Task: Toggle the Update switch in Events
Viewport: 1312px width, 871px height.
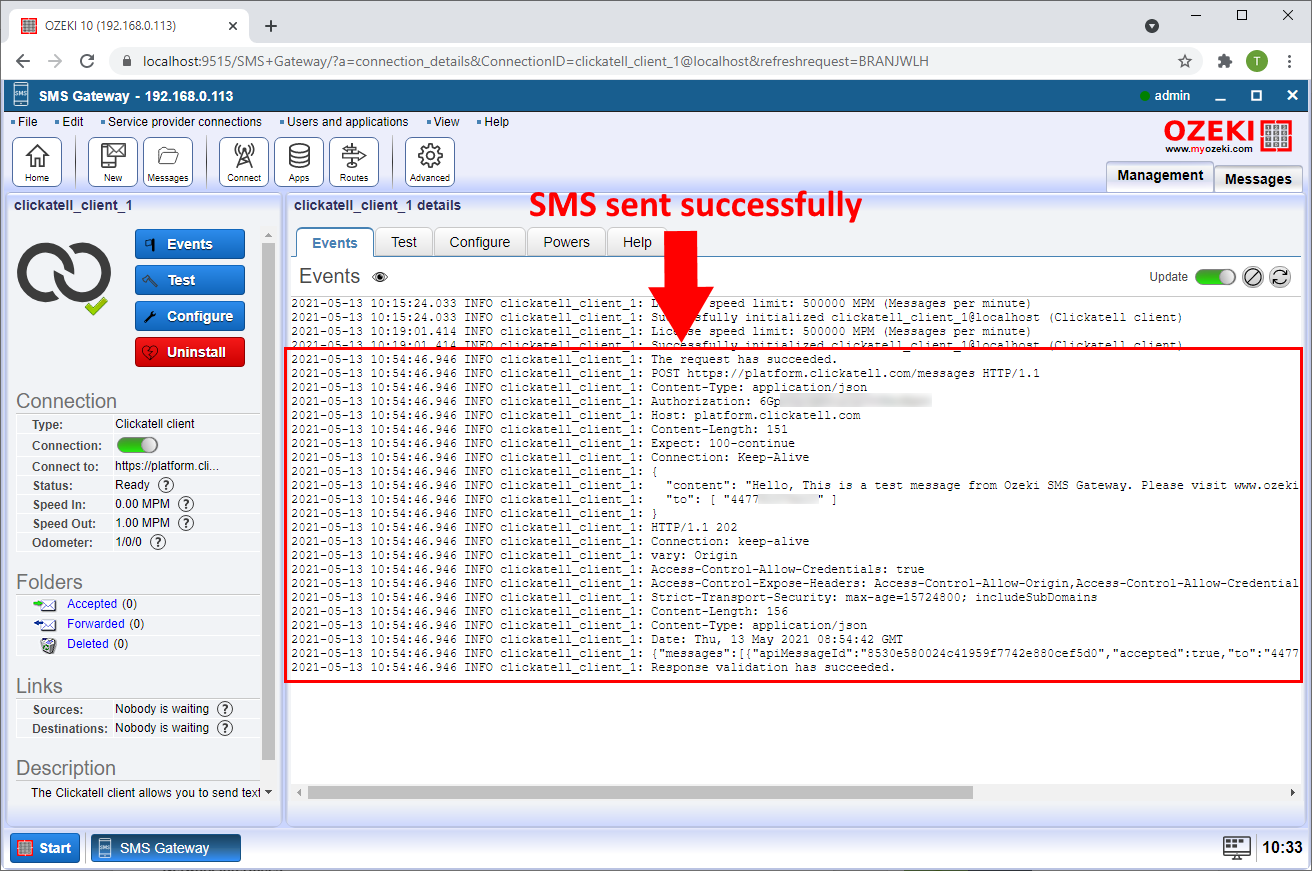Action: point(1215,277)
